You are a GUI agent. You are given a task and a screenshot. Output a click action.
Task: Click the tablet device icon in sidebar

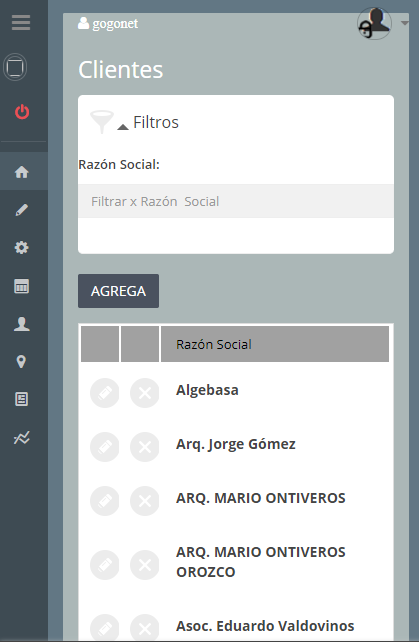pyautogui.click(x=15, y=67)
